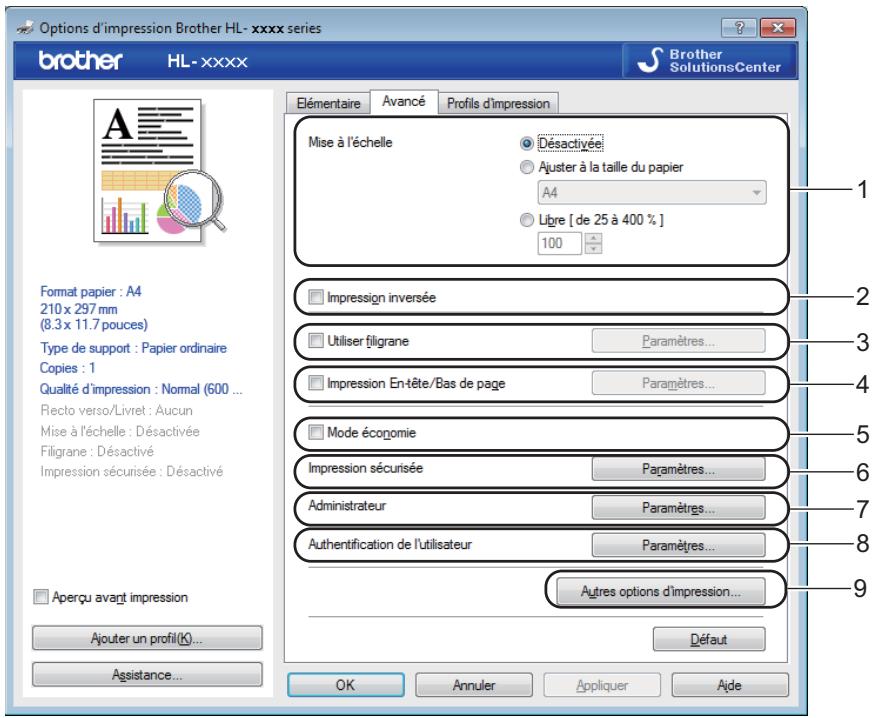Image resolution: width=879 pixels, height=718 pixels.
Task: Decrease the scaling percentage with down arrow
Action: pyautogui.click(x=593, y=248)
